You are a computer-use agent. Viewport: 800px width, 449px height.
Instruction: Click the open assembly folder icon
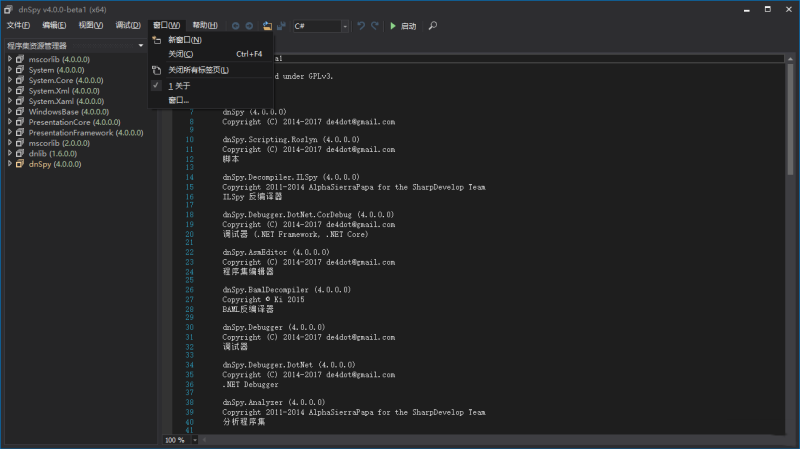pyautogui.click(x=267, y=26)
